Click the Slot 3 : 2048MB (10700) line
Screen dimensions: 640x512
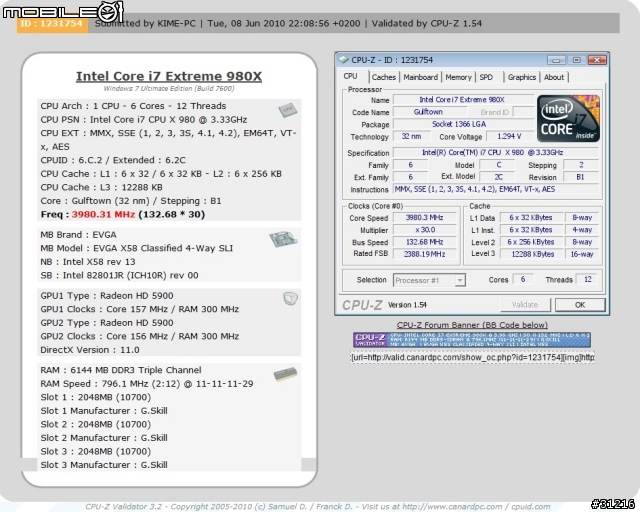click(96, 452)
